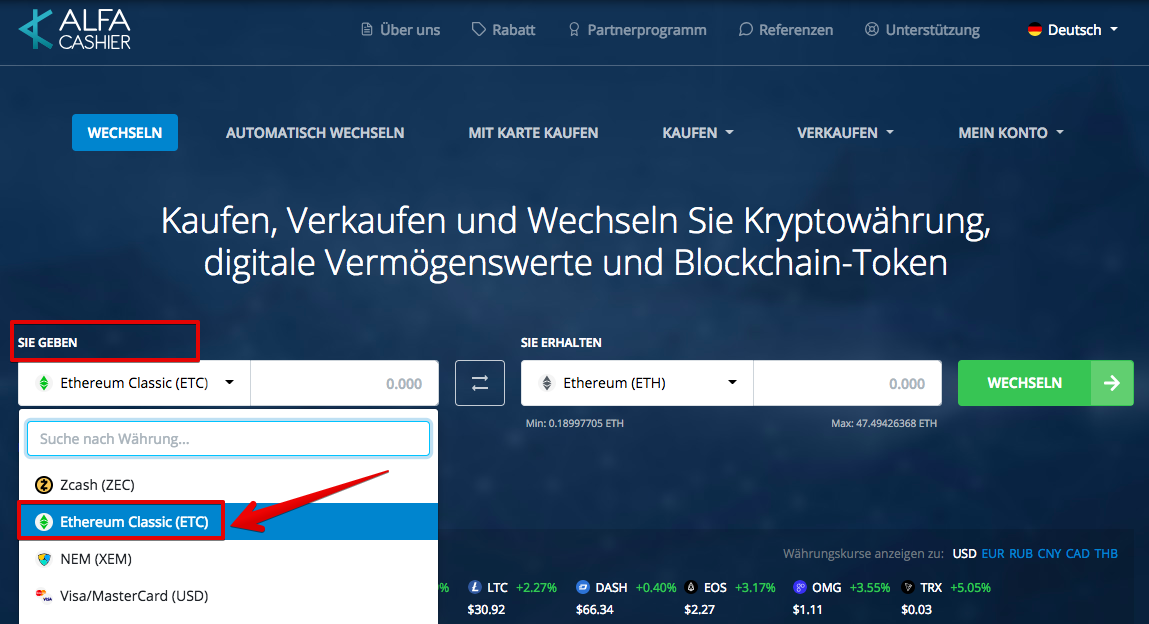Image resolution: width=1149 pixels, height=624 pixels.
Task: Click the speech bubble icon beside Referenzen
Action: (x=745, y=29)
